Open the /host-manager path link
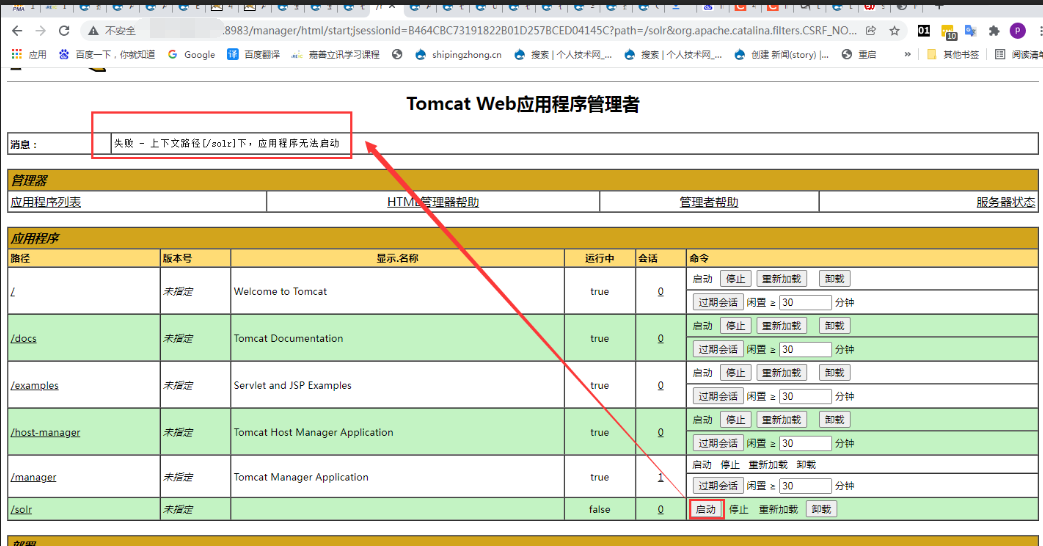Screen dimensions: 1043x546 (x=45, y=432)
